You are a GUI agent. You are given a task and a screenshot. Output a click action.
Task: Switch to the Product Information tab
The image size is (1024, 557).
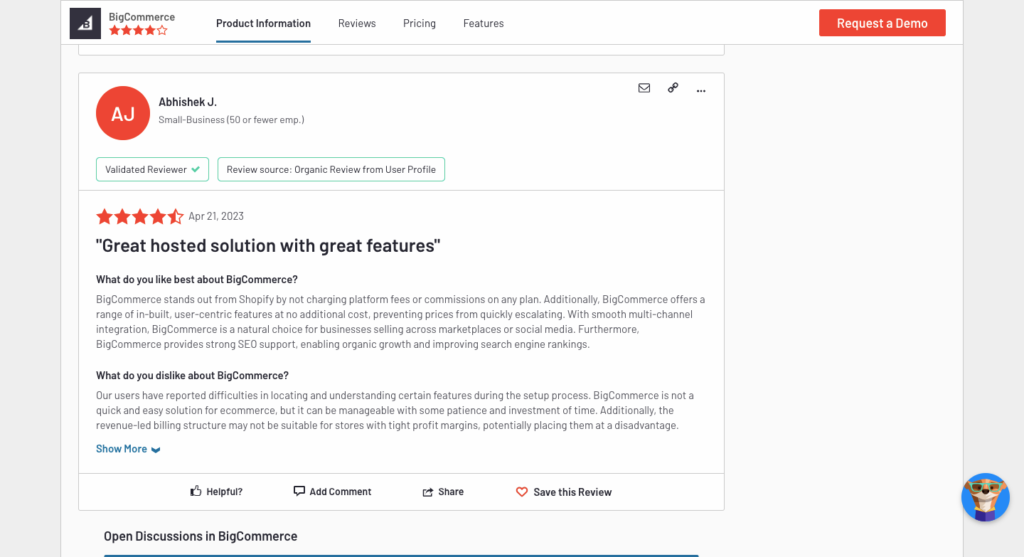pyautogui.click(x=263, y=24)
